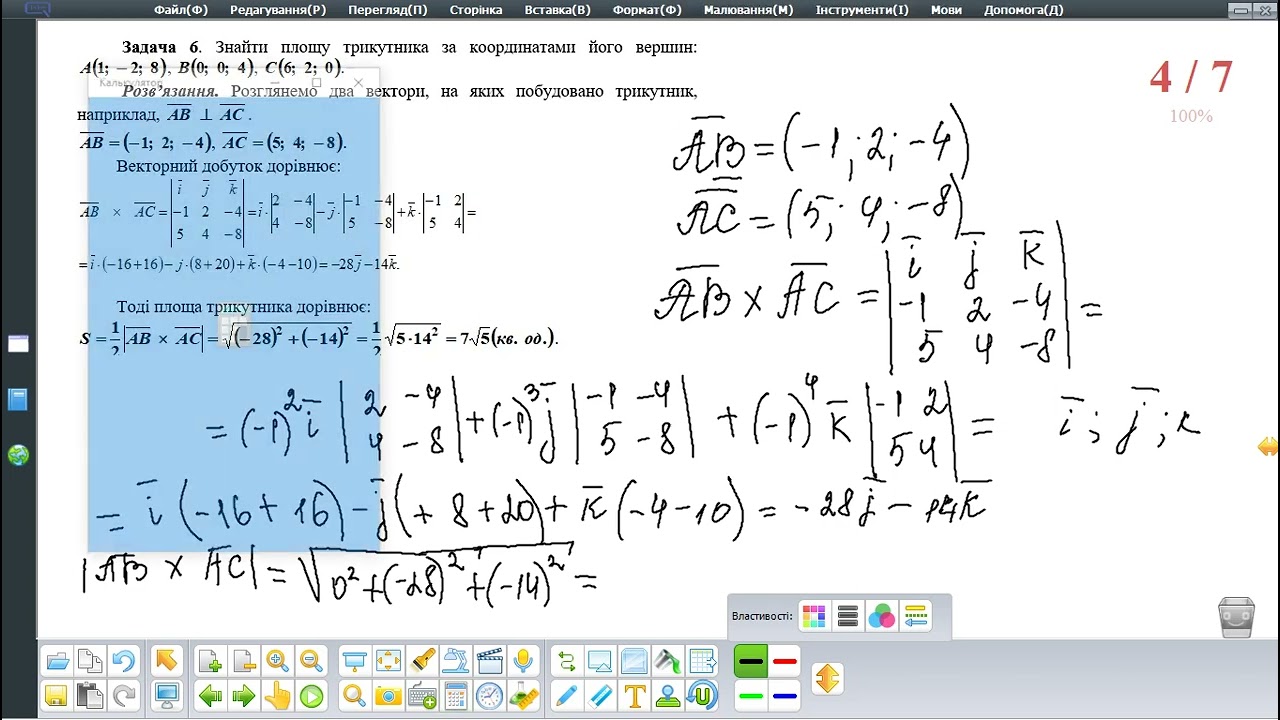Viewport: 1280px width, 720px height.
Task: Open the Інструменти(І) menu
Action: click(862, 10)
